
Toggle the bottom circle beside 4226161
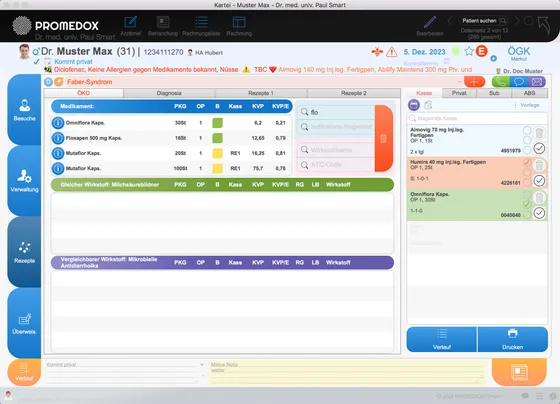527,183
